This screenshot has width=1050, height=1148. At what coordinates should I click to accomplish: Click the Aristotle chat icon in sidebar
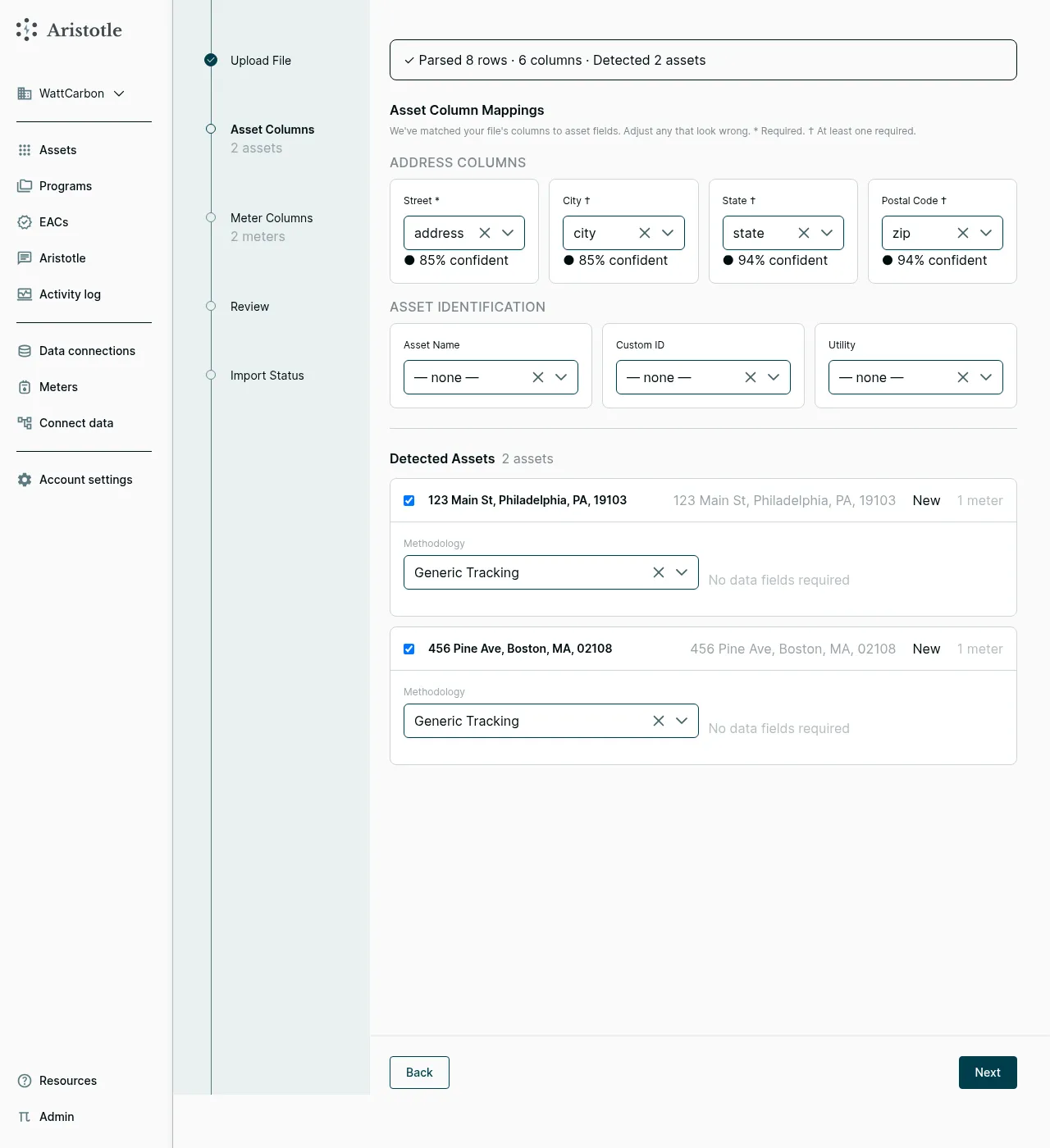25,258
